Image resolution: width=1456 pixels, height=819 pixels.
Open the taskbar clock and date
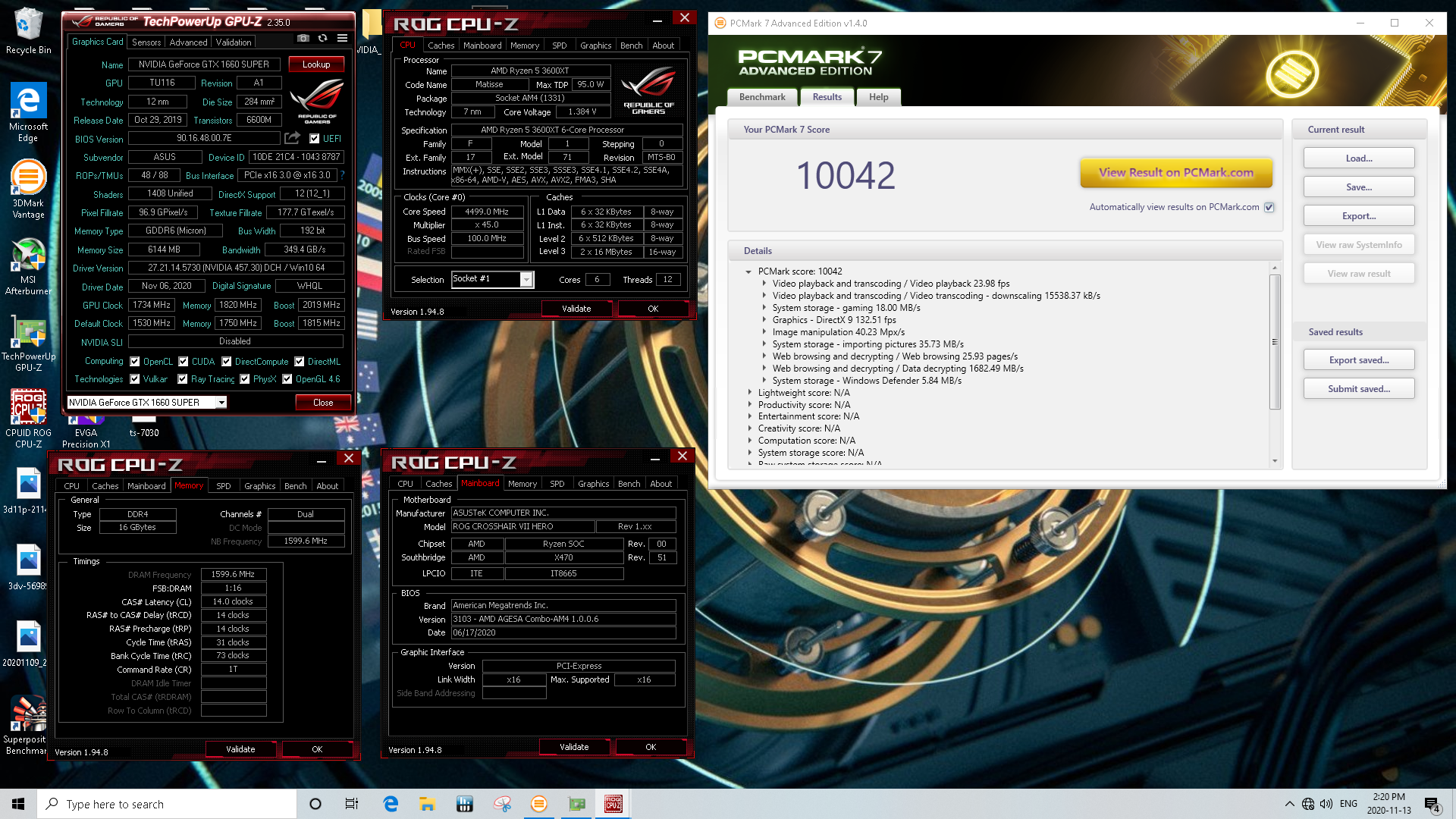[x=1389, y=804]
